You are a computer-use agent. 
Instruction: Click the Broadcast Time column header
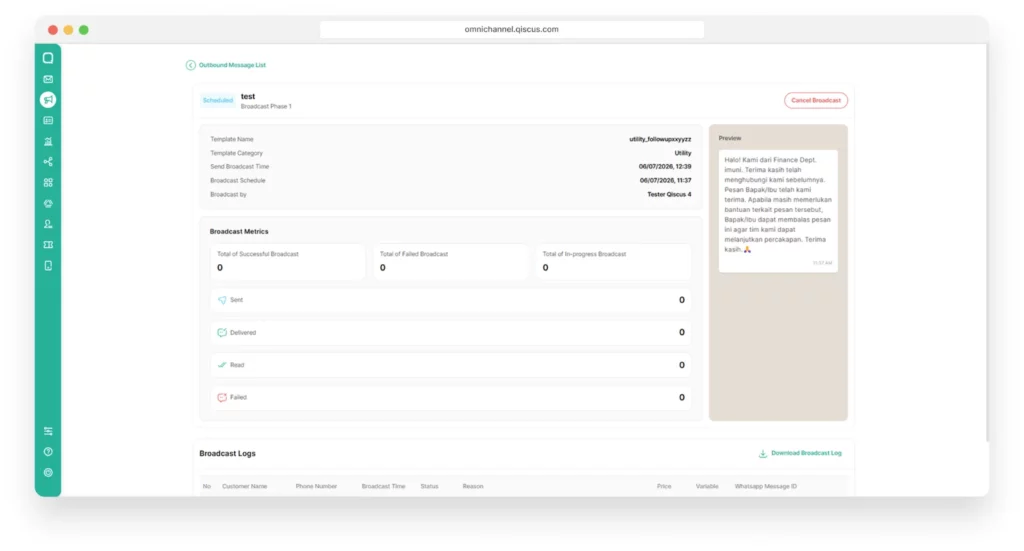tap(383, 486)
